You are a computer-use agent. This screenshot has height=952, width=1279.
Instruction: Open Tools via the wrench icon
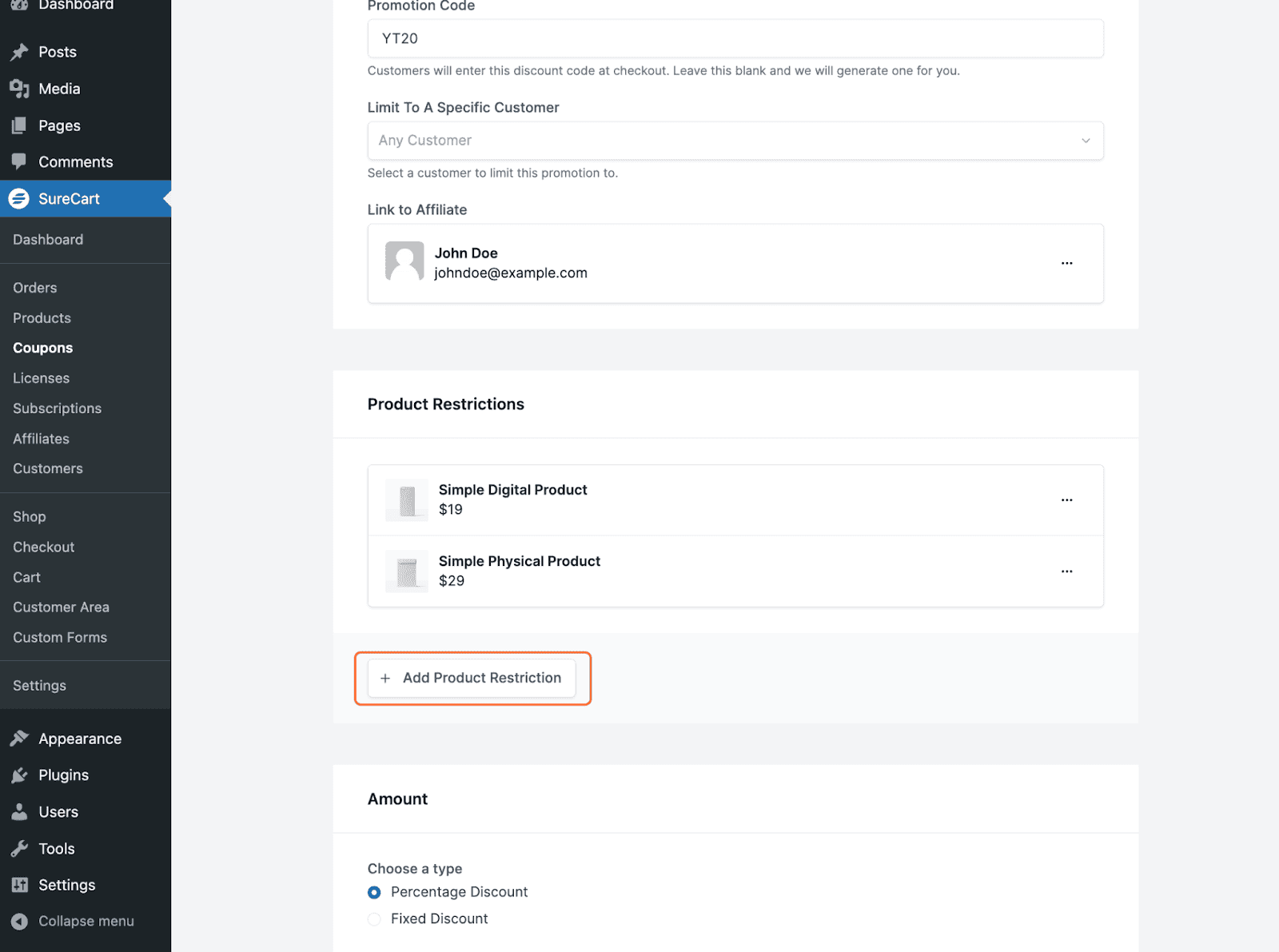[21, 848]
